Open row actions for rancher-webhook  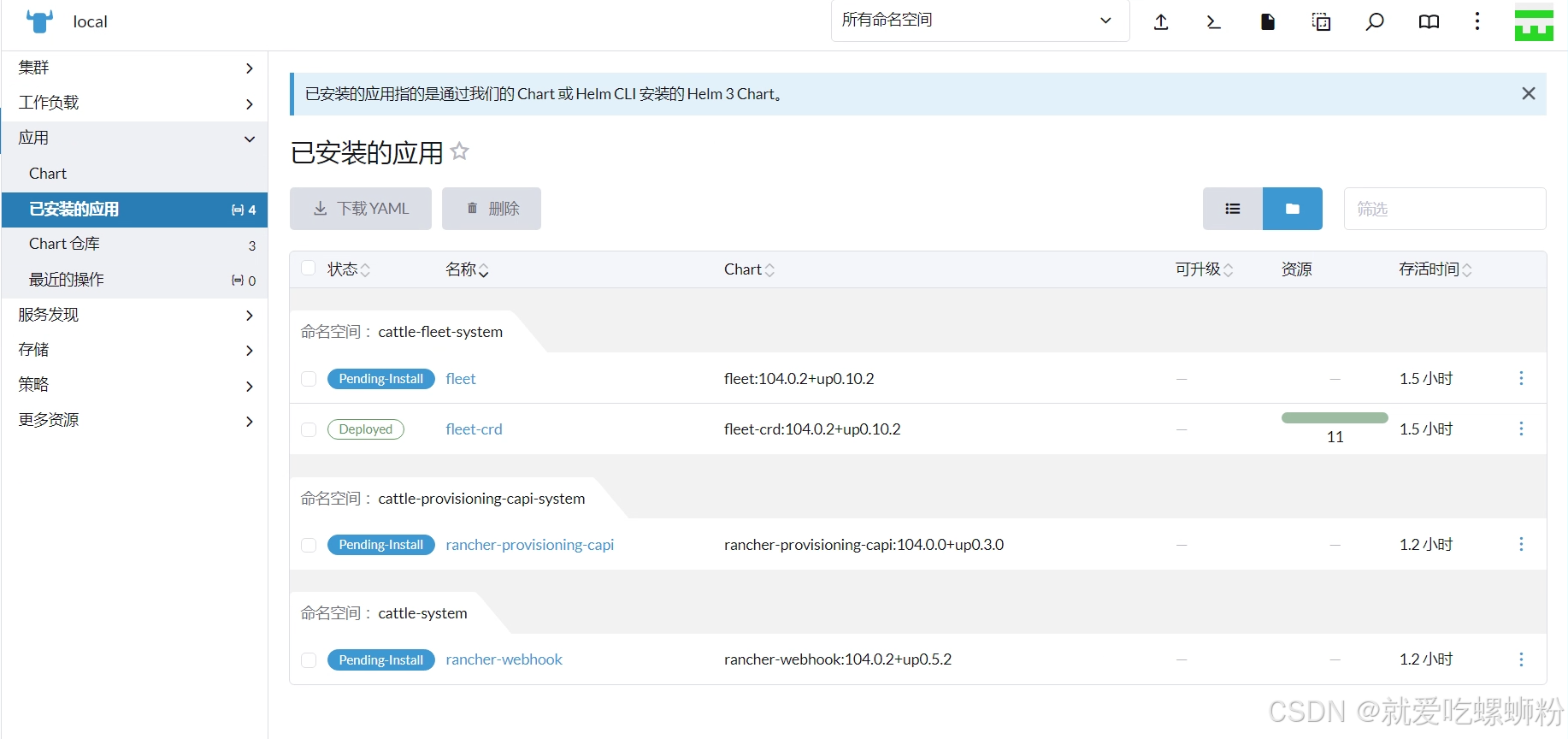(1521, 659)
